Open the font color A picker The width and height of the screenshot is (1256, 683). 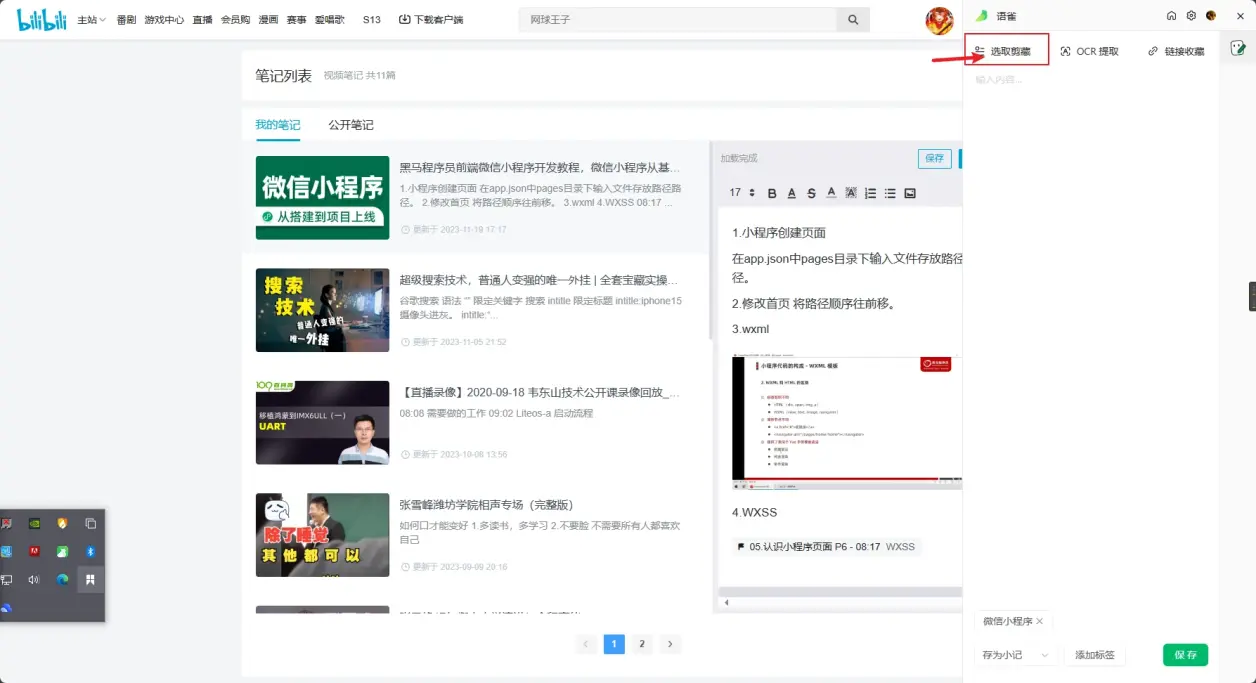coord(831,193)
